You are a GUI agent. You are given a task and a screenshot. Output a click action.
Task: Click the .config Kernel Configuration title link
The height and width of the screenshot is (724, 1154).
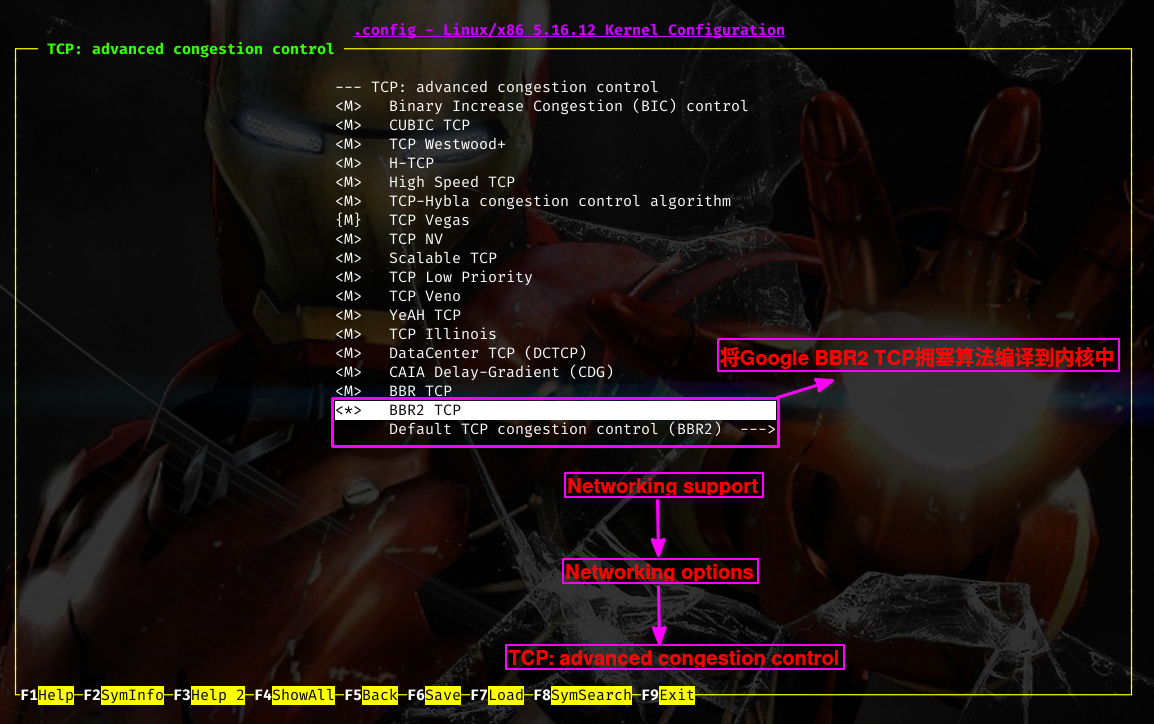tap(569, 30)
